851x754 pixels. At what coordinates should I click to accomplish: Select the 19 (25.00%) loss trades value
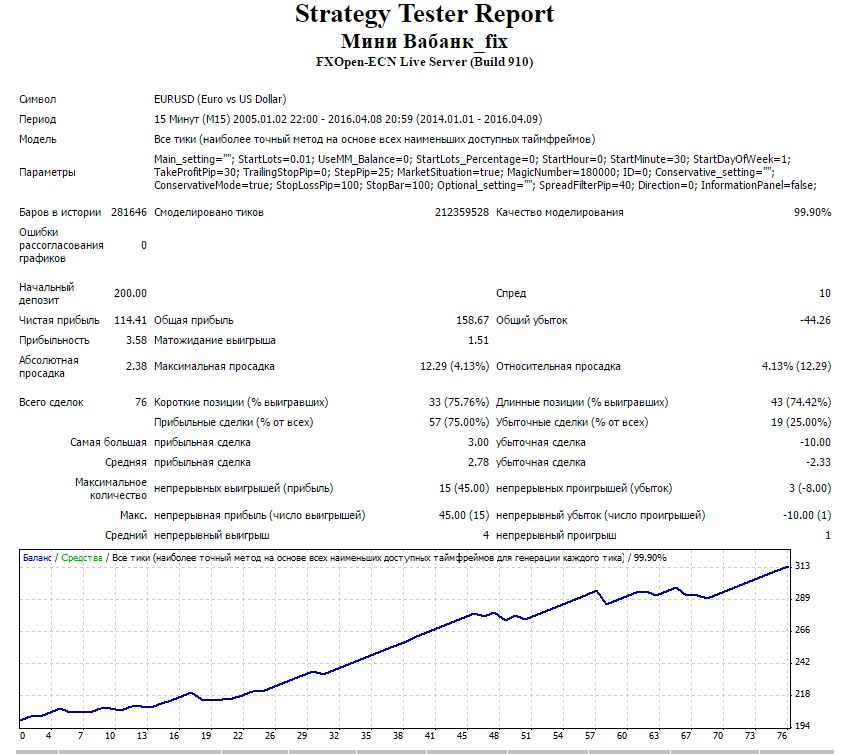pyautogui.click(x=801, y=422)
